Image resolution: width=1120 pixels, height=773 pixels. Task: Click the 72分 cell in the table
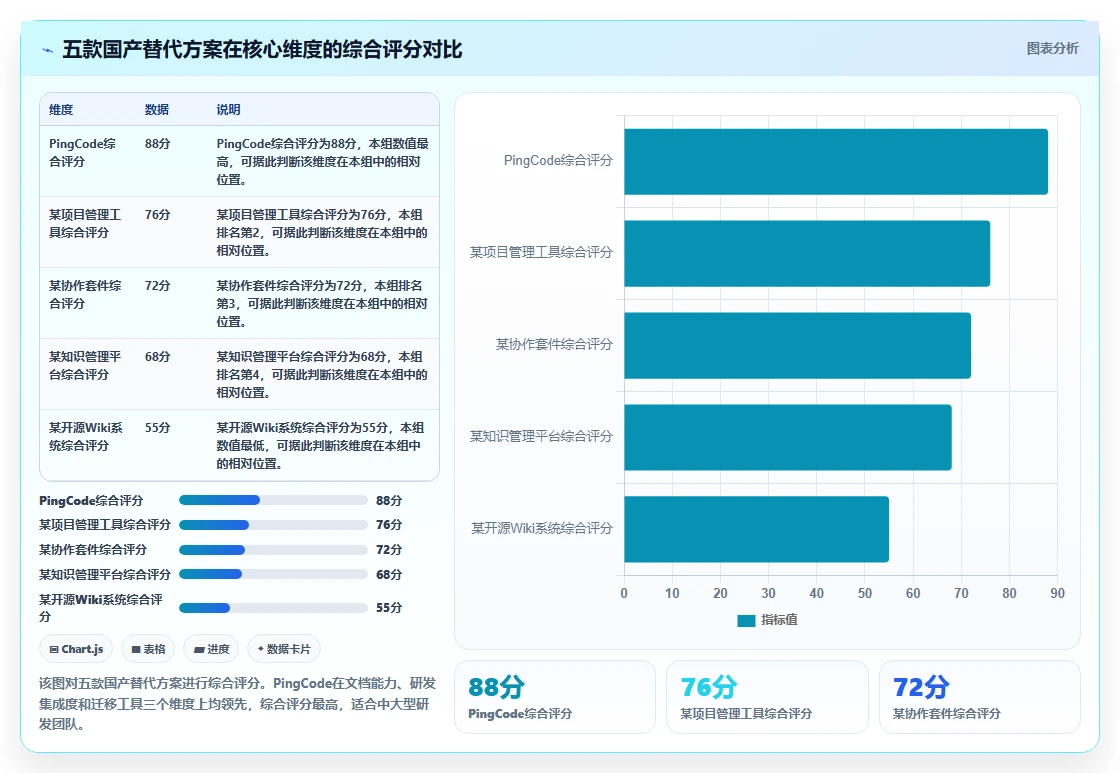click(x=157, y=285)
